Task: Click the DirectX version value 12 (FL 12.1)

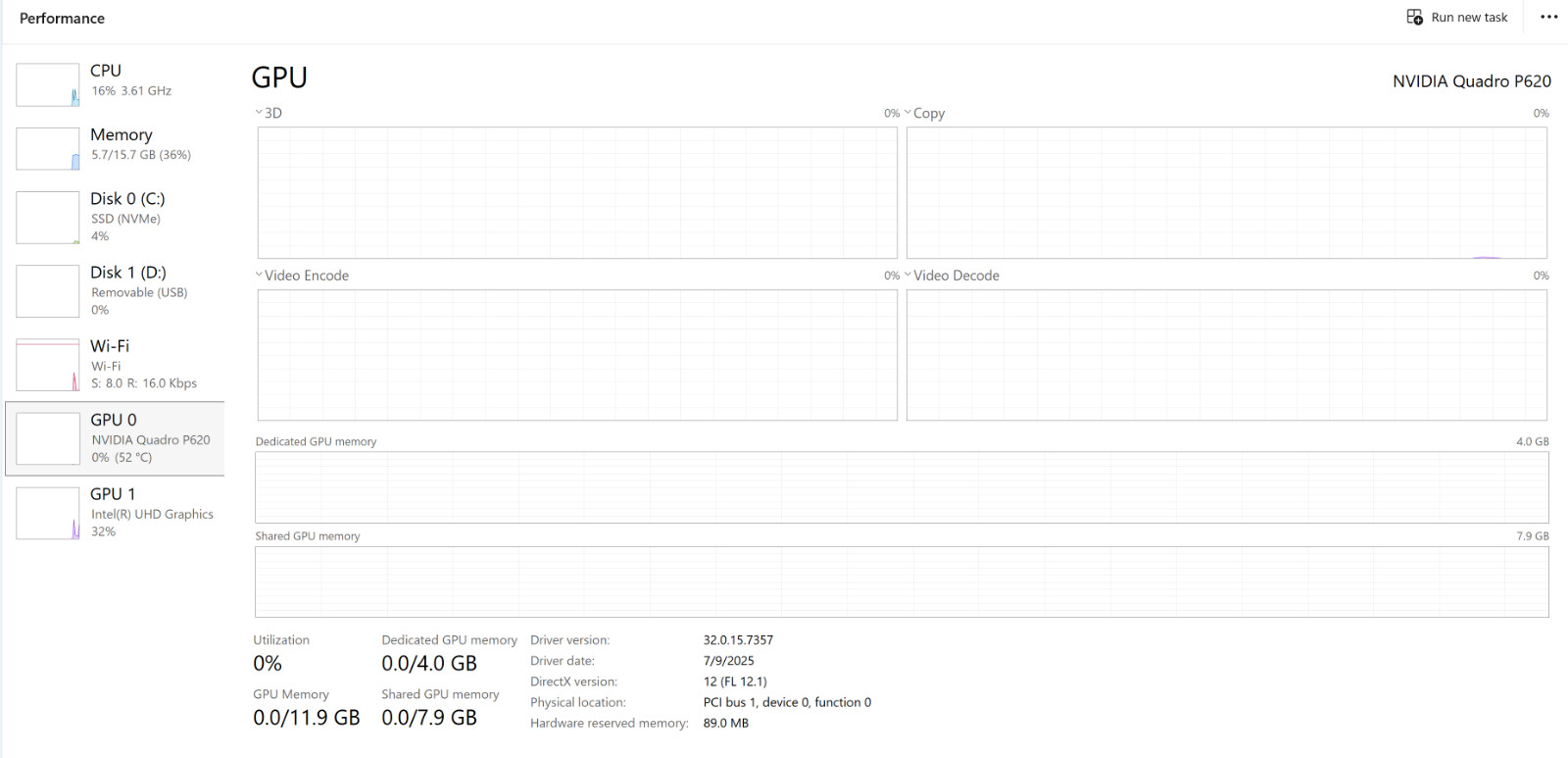Action: tap(735, 682)
